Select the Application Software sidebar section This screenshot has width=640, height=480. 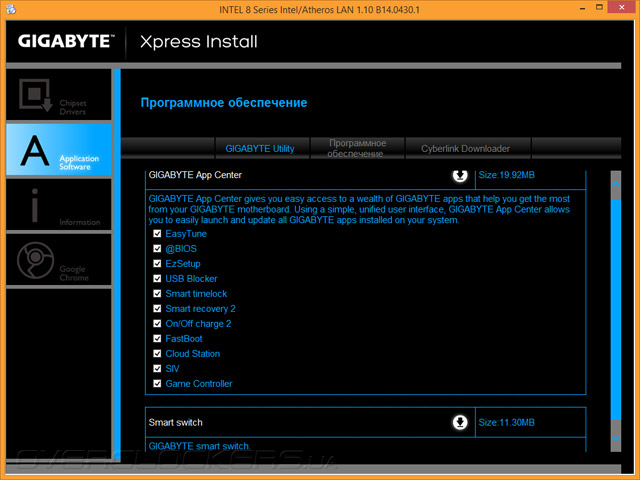click(x=59, y=149)
